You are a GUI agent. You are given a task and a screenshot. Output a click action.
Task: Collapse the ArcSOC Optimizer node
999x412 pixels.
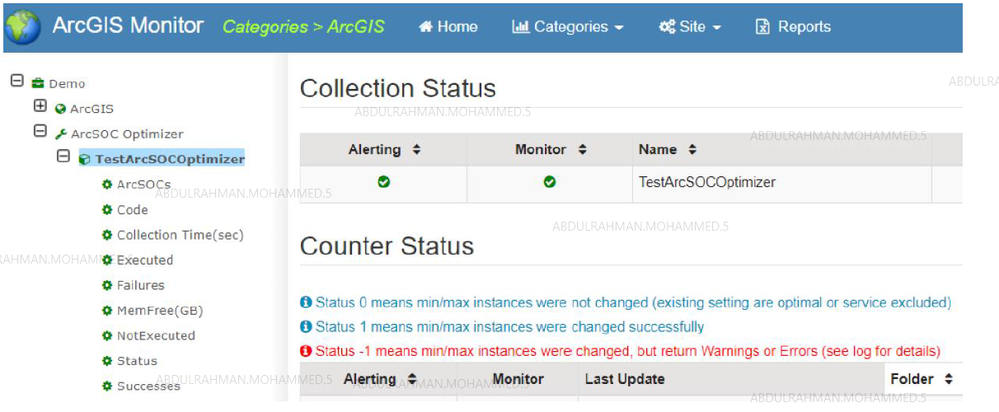pyautogui.click(x=40, y=131)
